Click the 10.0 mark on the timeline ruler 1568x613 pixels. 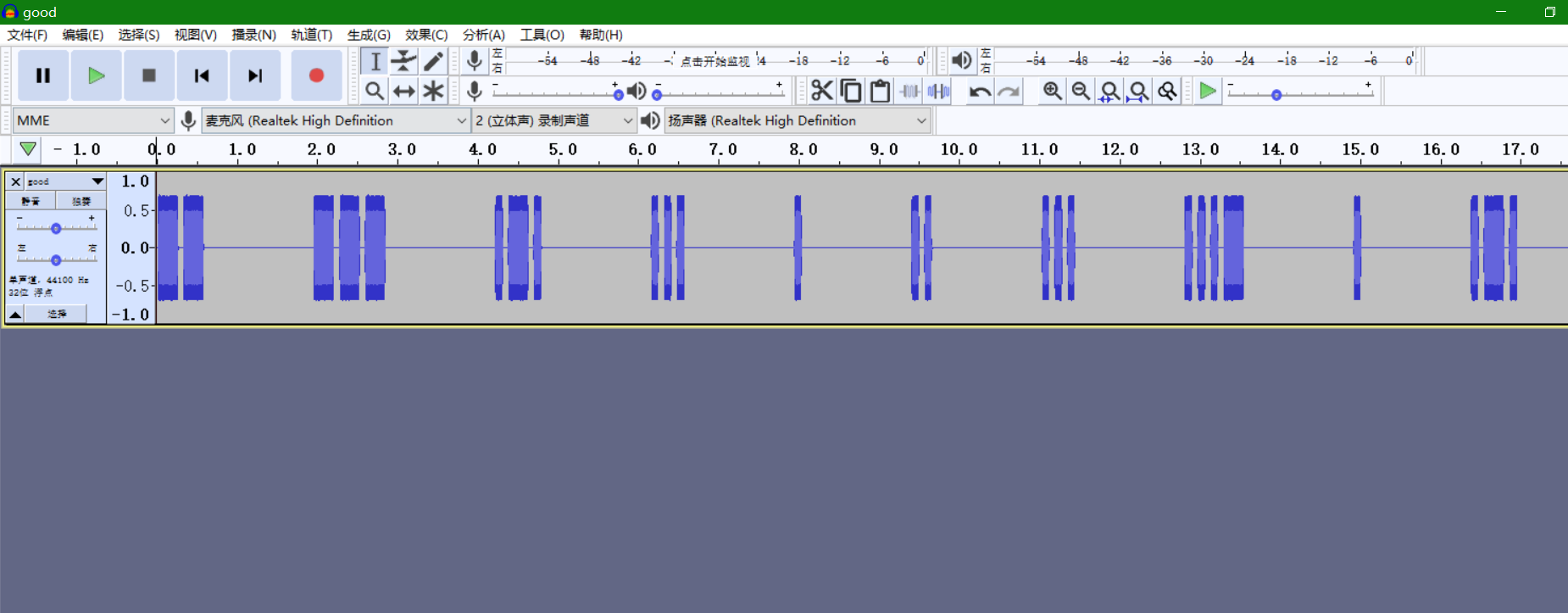tap(959, 149)
